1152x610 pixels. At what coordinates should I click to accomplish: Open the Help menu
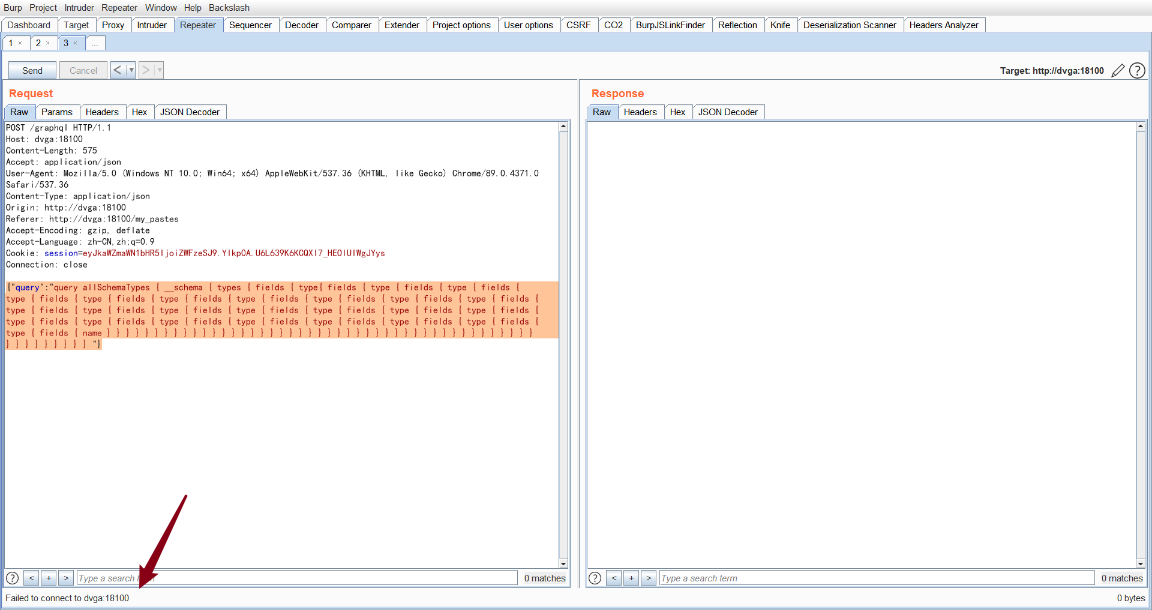pyautogui.click(x=192, y=7)
